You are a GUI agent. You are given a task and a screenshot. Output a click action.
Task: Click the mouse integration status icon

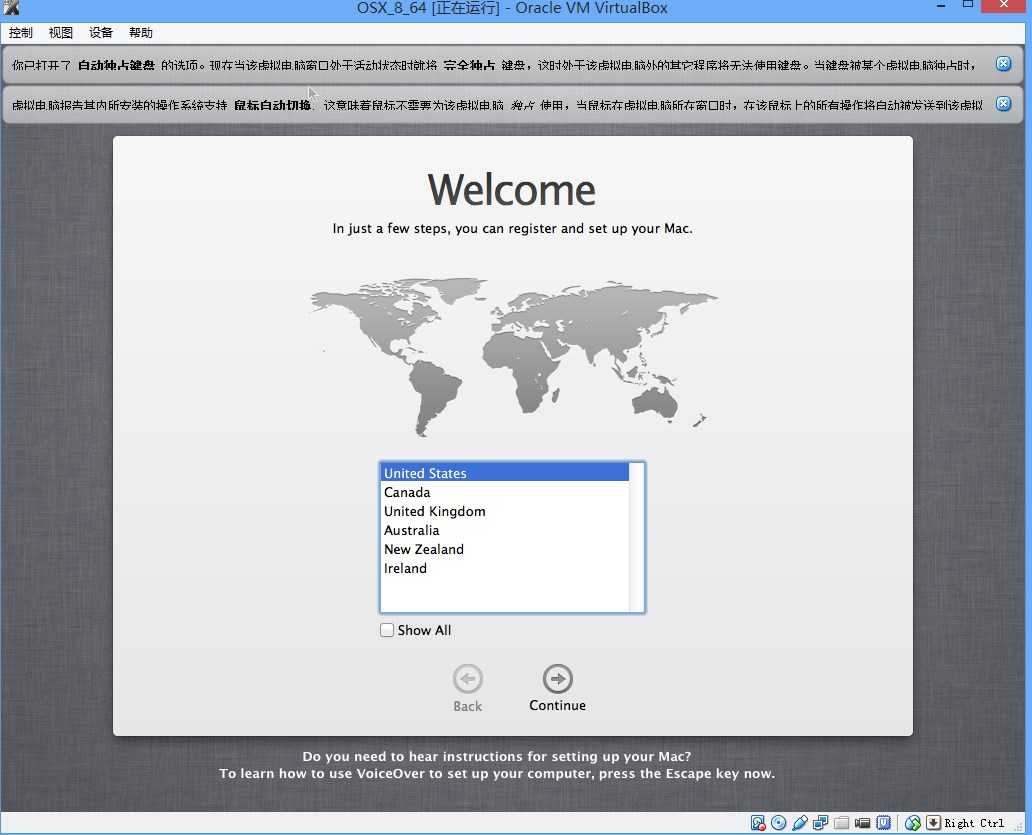913,822
